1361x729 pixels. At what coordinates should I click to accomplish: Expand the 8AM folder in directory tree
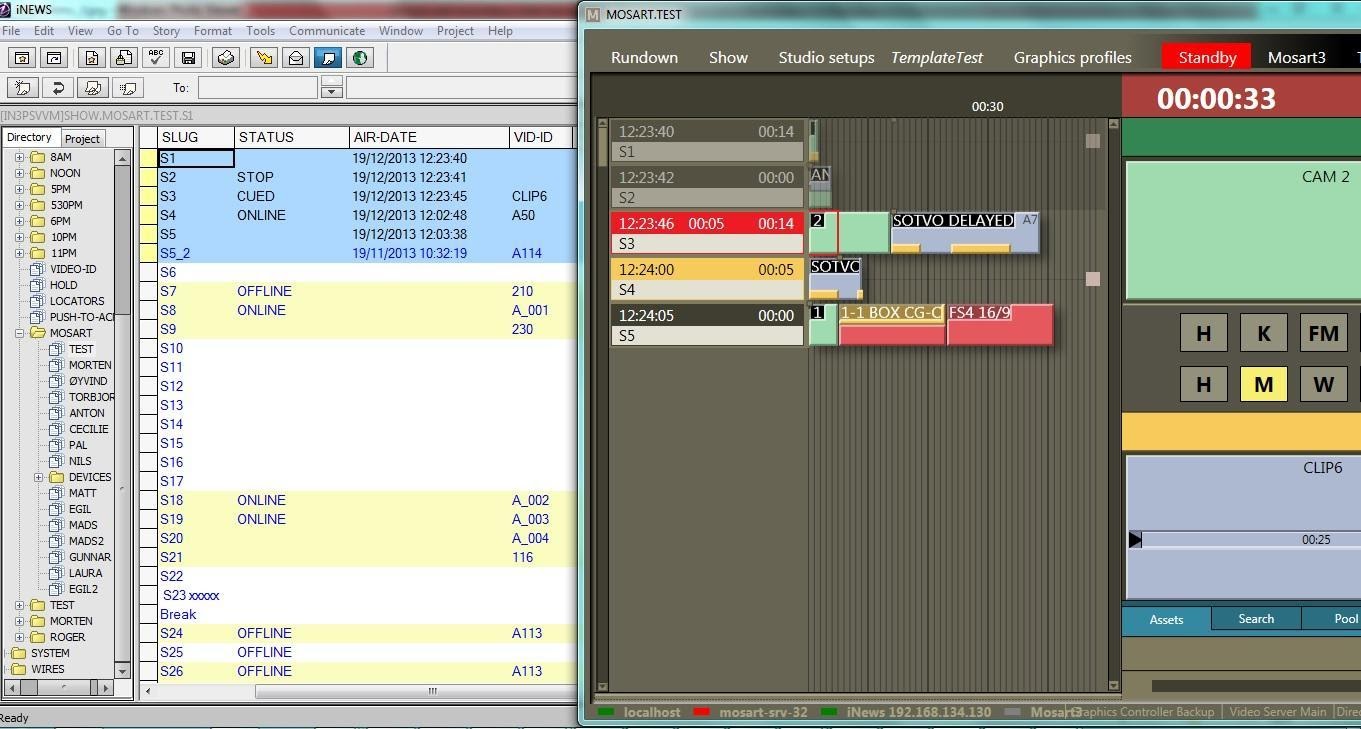[x=19, y=157]
